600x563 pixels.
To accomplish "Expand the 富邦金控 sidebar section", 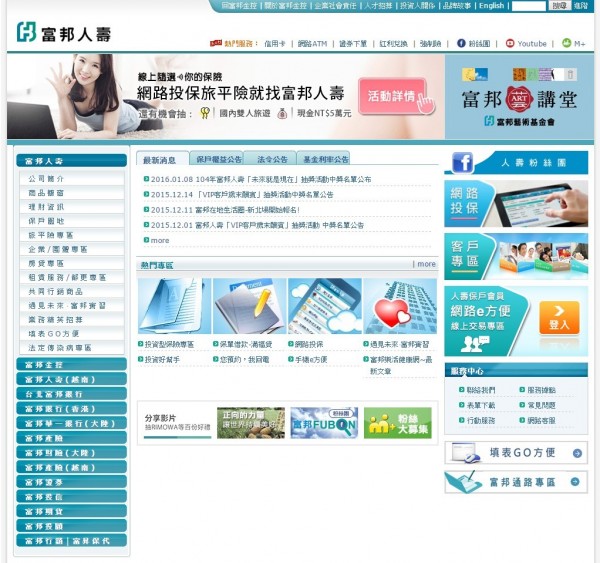I will pyautogui.click(x=72, y=364).
